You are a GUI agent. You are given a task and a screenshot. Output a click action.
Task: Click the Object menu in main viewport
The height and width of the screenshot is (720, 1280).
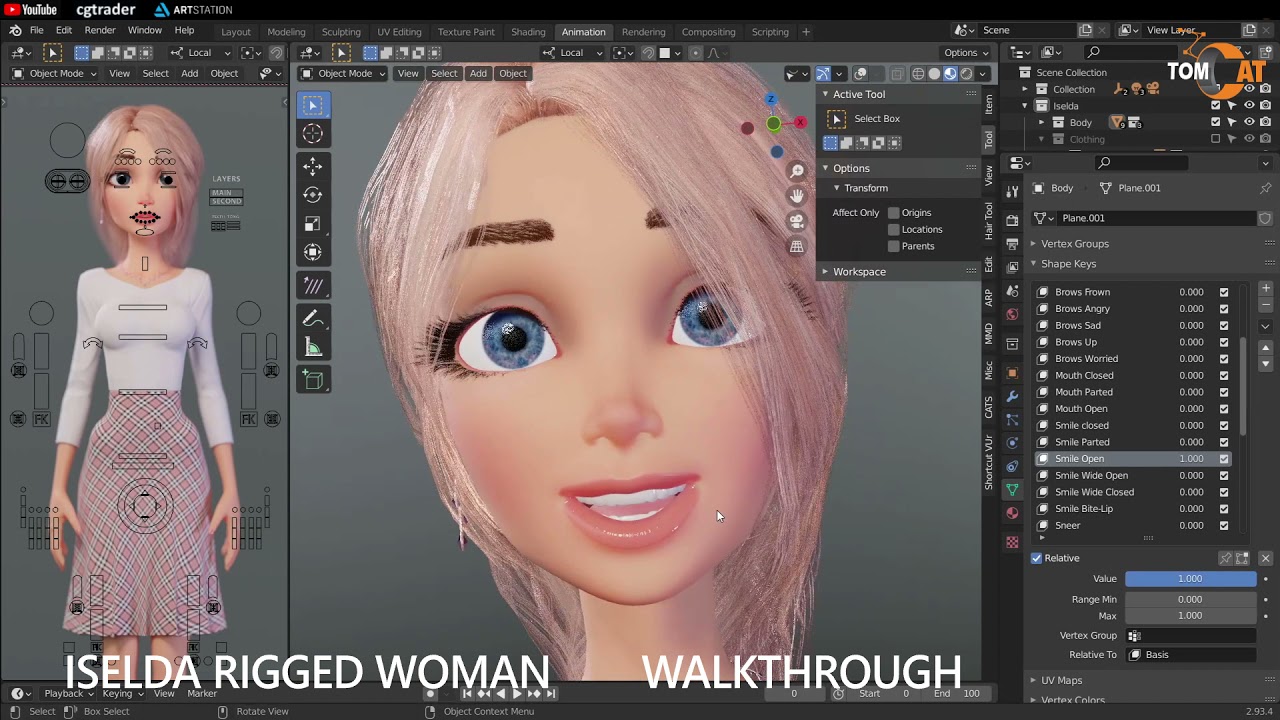513,73
